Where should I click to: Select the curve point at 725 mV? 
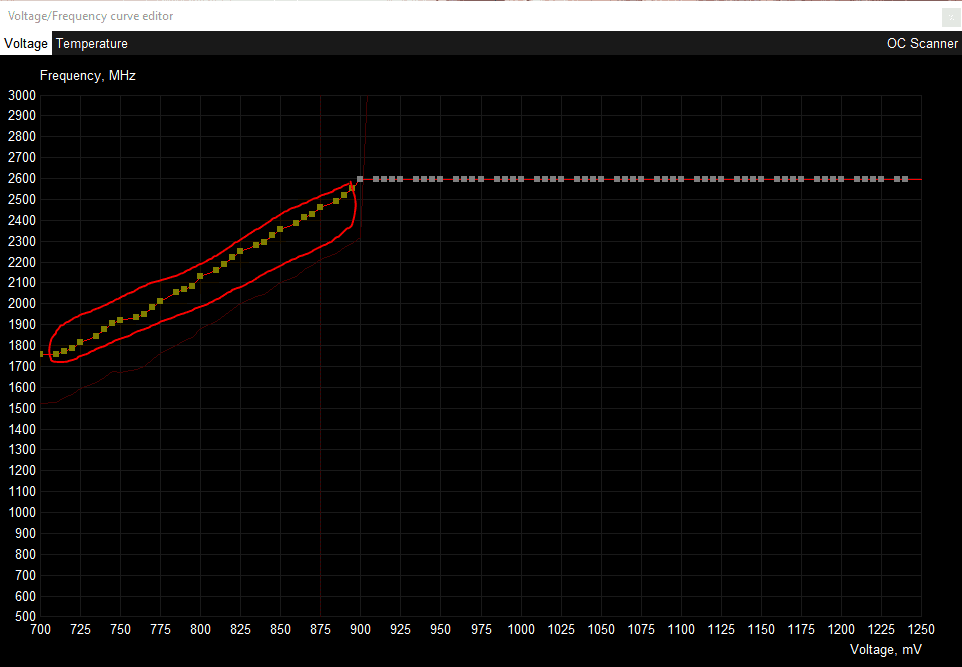coord(80,342)
